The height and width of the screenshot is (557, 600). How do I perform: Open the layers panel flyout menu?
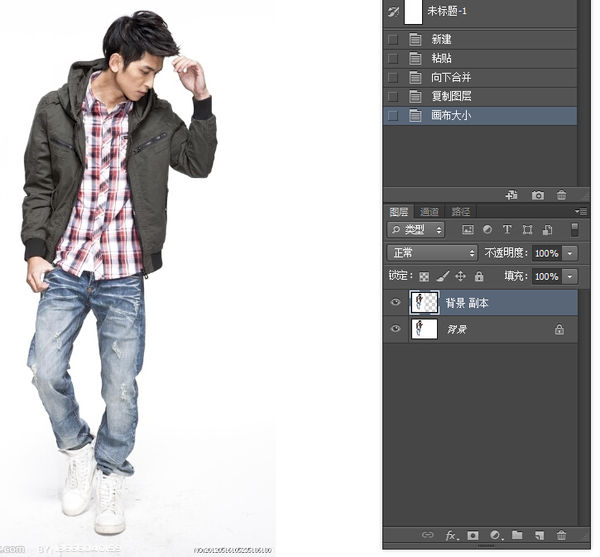[x=581, y=211]
